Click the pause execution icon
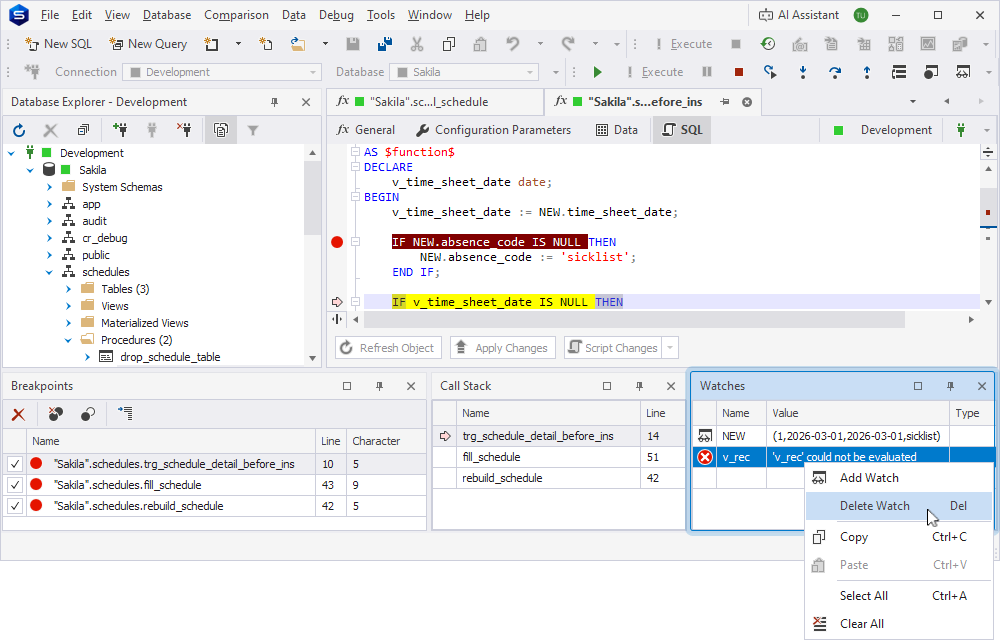Image resolution: width=1000 pixels, height=640 pixels. pos(707,72)
